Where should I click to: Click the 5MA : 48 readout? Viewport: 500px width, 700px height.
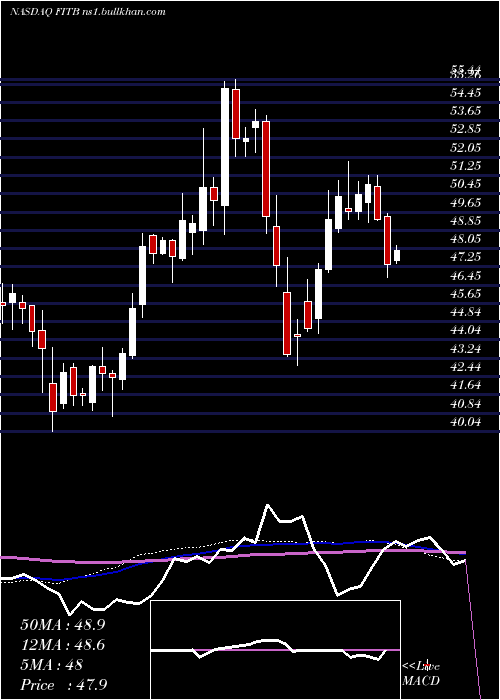click(52, 665)
